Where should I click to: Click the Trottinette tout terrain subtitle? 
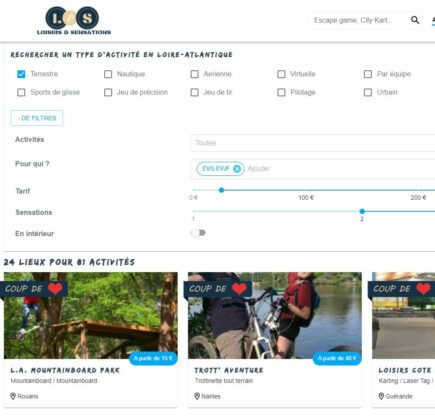[224, 381]
